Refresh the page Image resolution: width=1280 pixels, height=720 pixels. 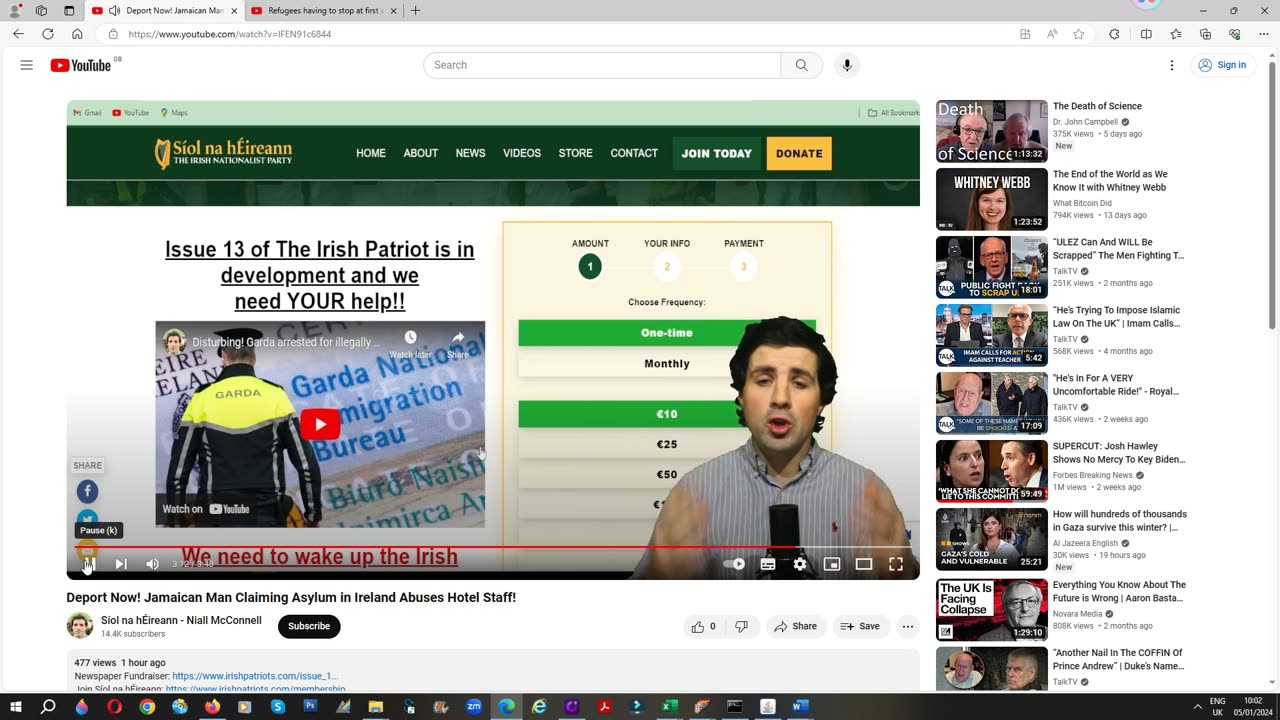coord(47,34)
